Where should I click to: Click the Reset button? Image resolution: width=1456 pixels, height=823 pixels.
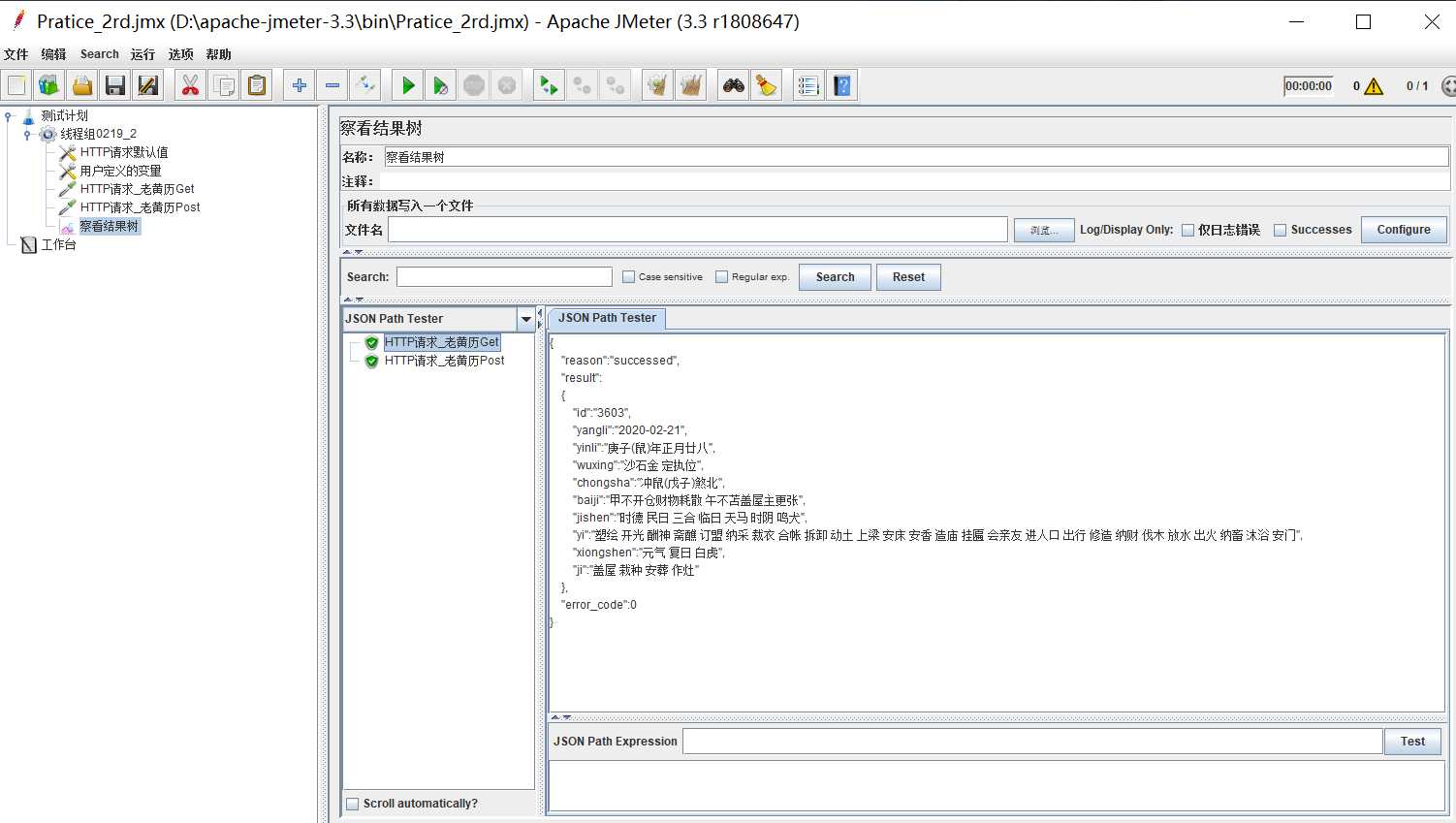coord(909,277)
